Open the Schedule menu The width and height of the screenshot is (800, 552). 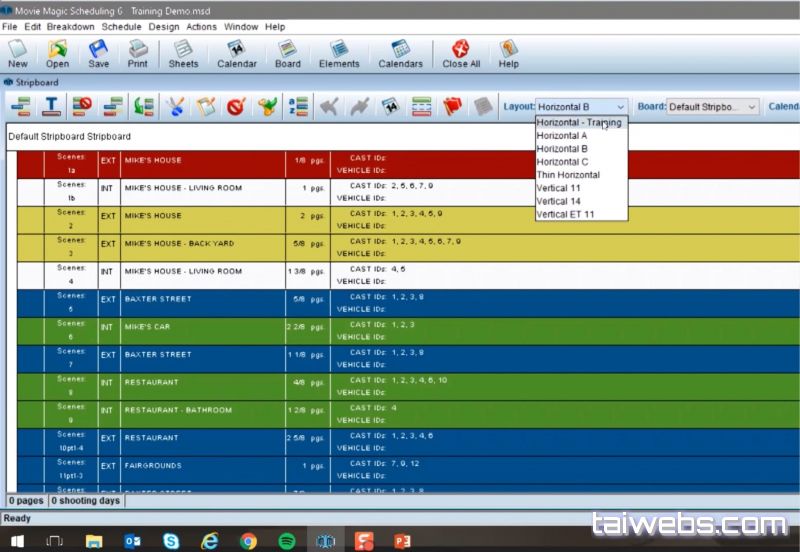(121, 27)
